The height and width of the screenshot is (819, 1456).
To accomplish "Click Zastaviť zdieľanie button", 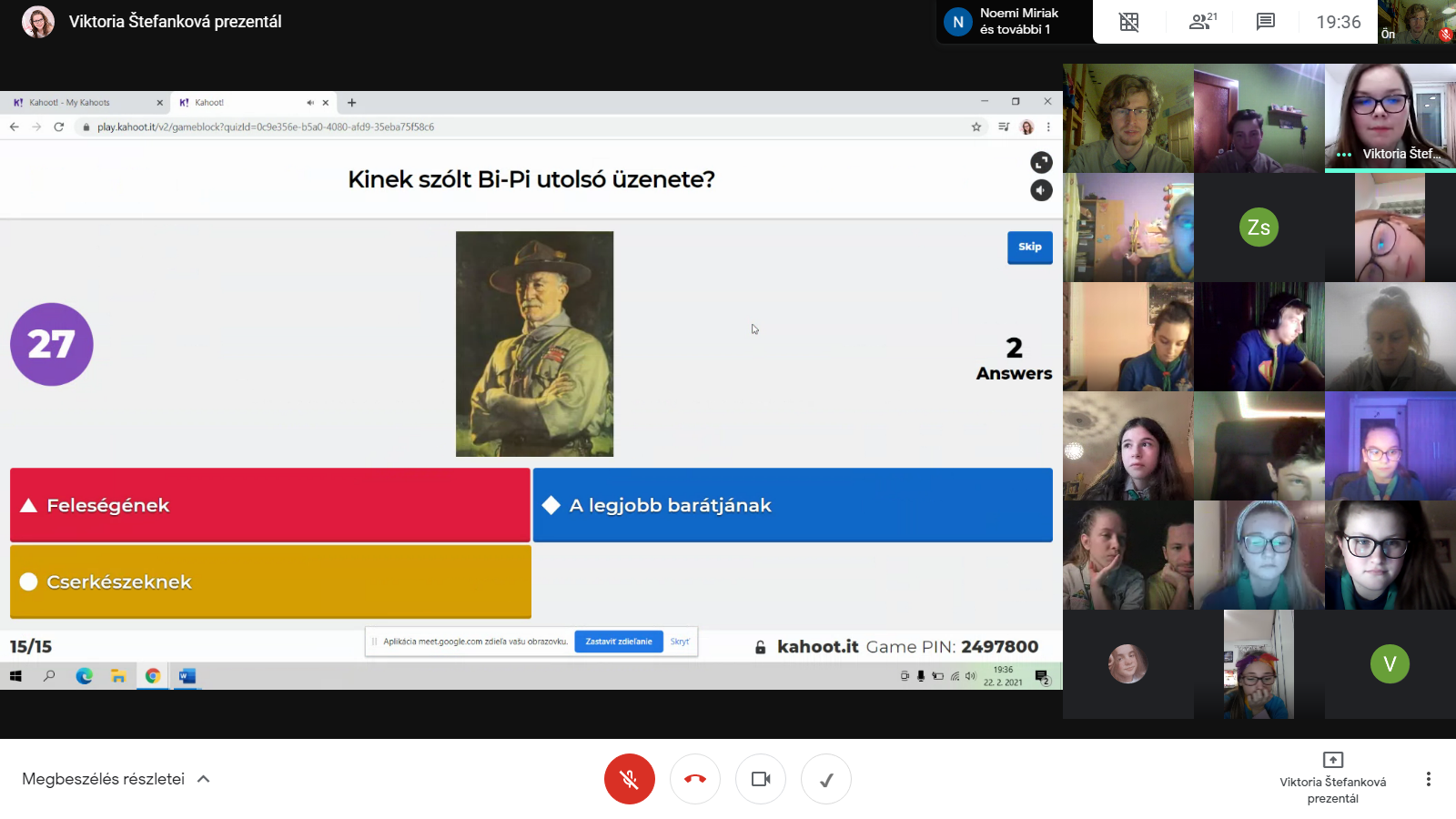I will [x=619, y=642].
